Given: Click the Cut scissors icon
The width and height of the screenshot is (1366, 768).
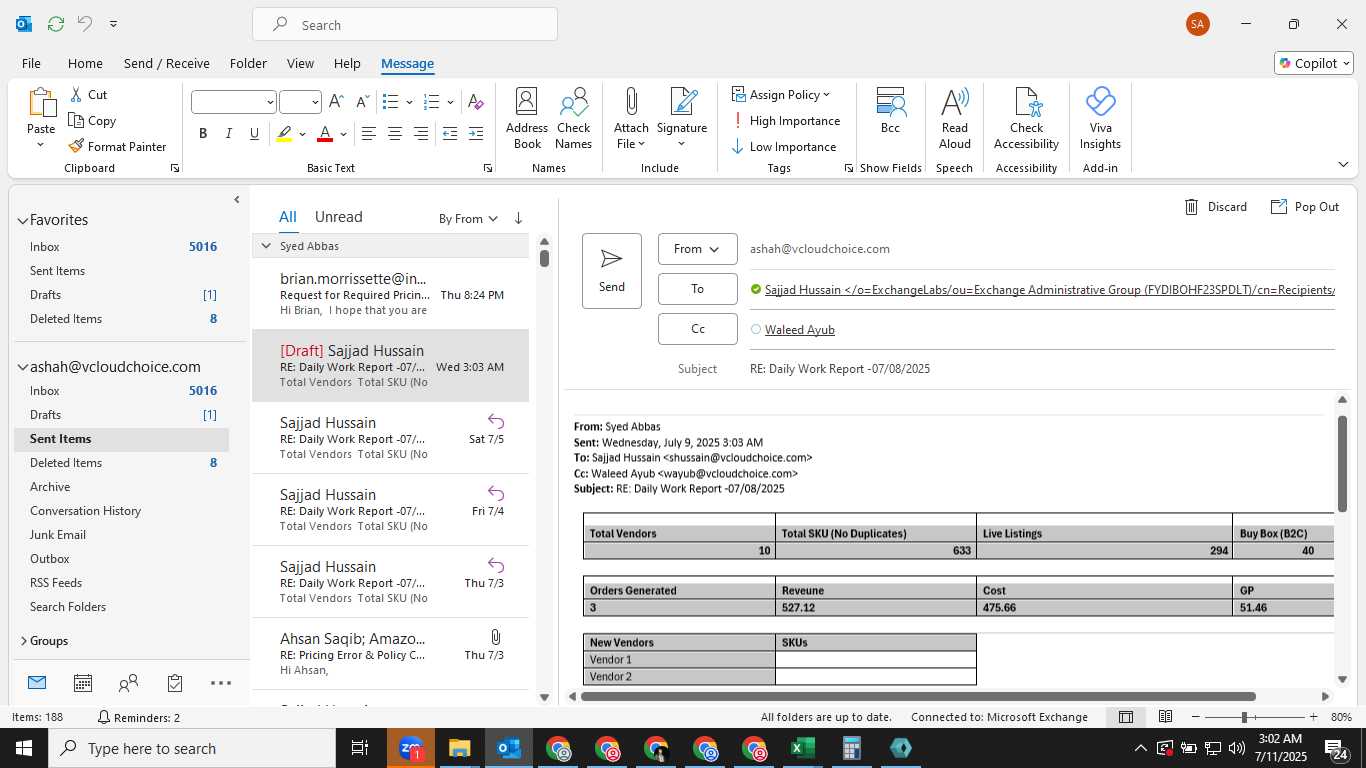Looking at the screenshot, I should pos(77,94).
